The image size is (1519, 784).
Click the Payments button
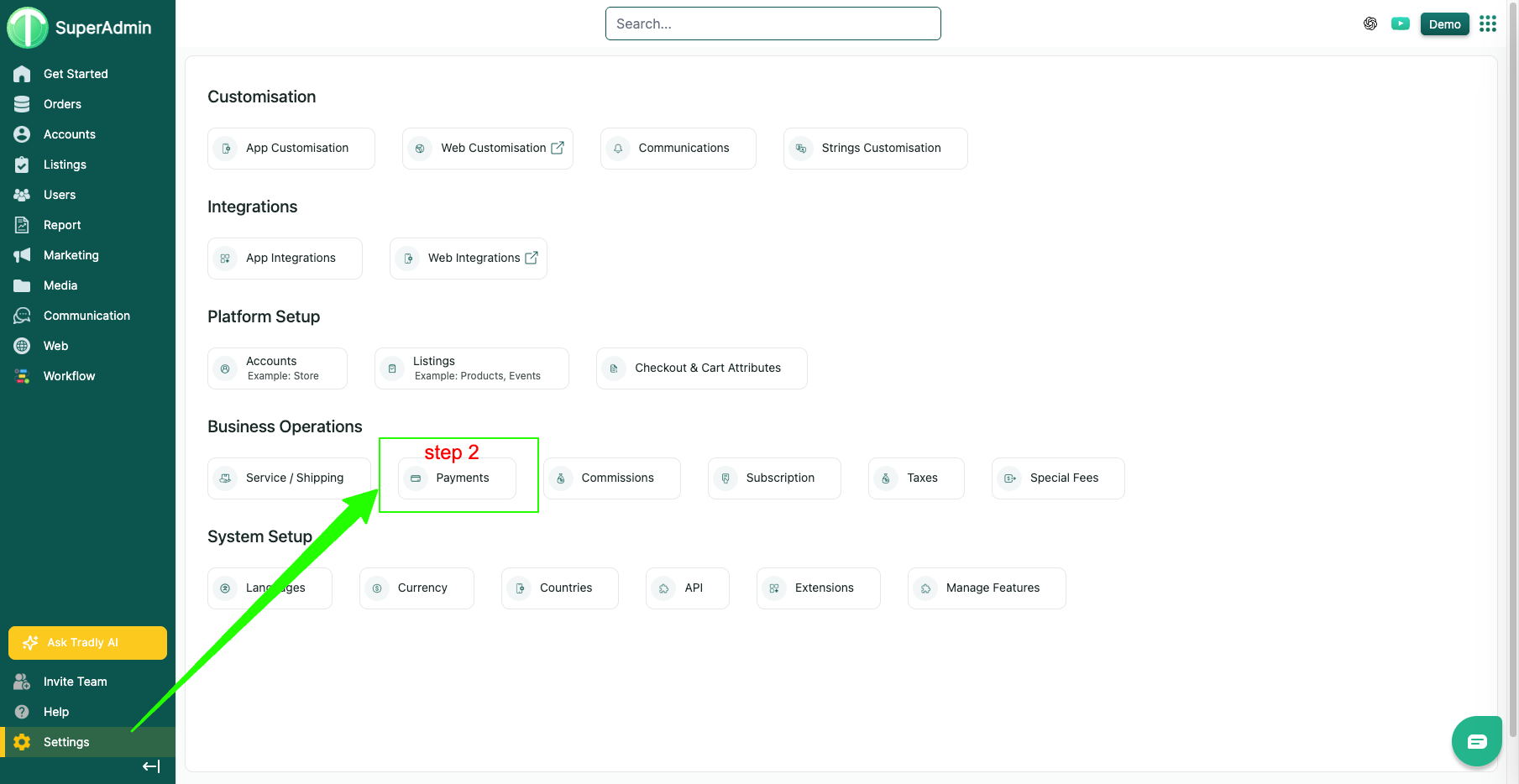[x=457, y=478]
